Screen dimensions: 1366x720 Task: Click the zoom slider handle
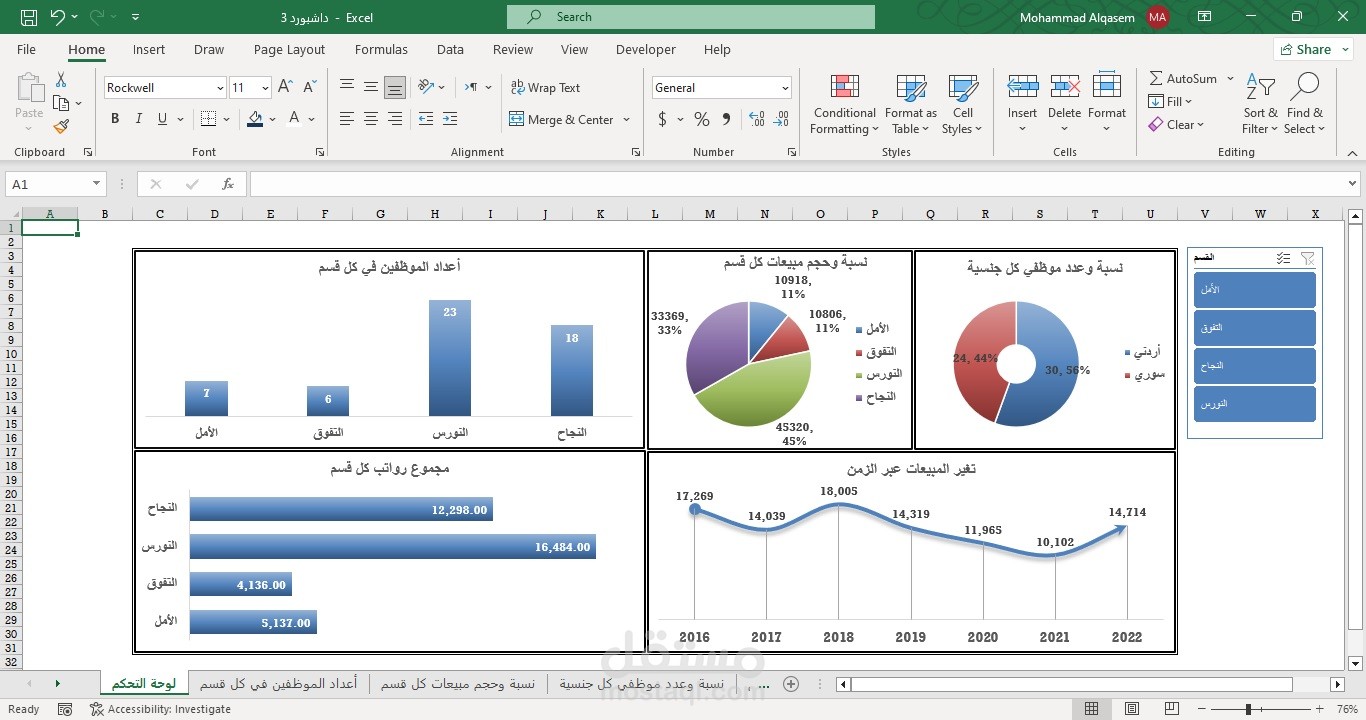point(1248,709)
